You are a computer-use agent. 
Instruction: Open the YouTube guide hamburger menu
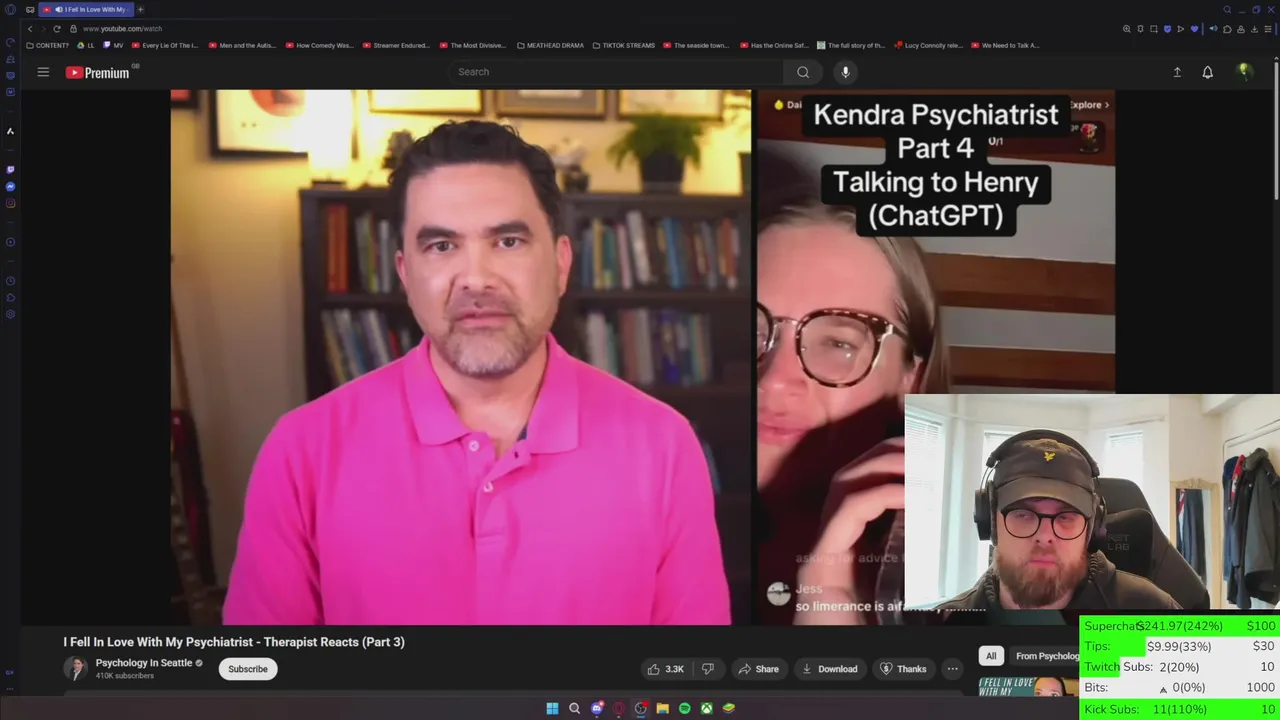click(43, 72)
